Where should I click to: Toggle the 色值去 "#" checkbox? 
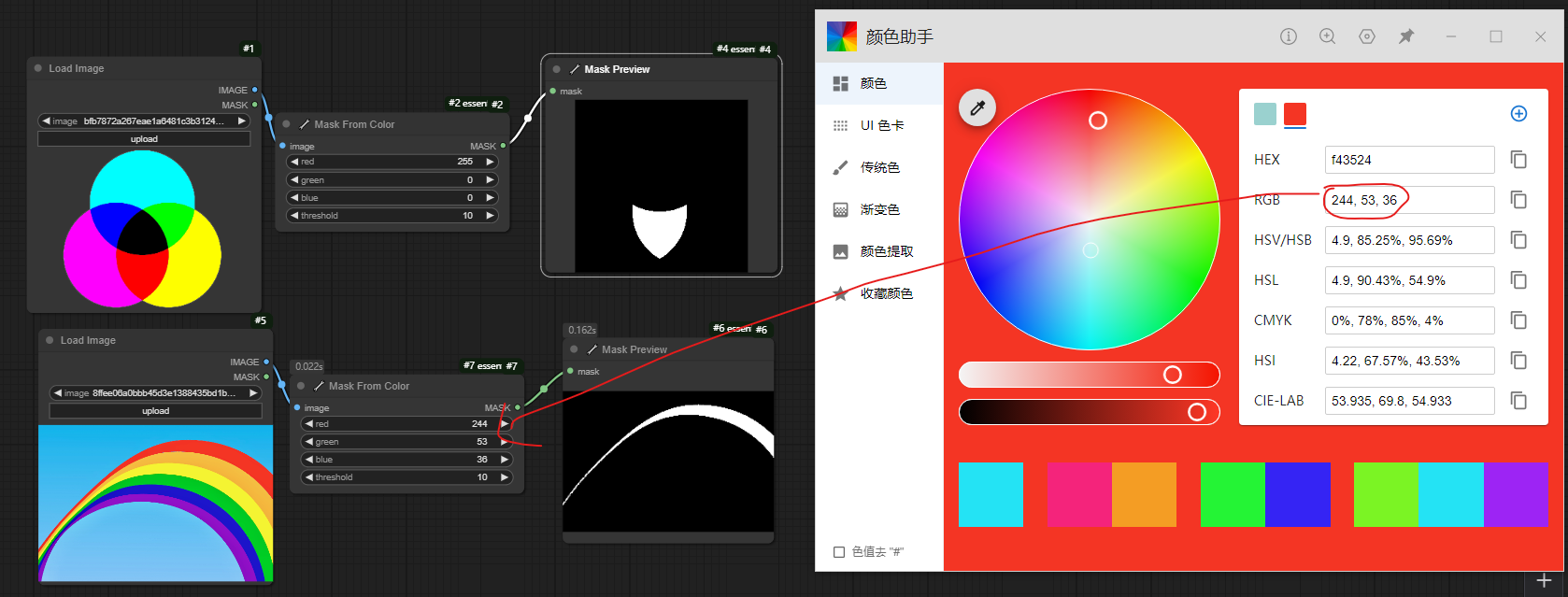839,552
